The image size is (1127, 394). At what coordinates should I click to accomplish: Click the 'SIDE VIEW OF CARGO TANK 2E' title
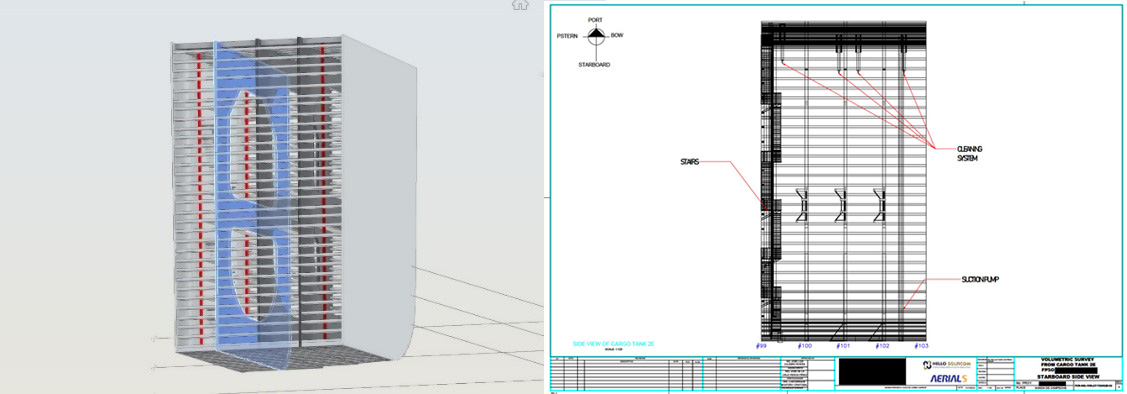pyautogui.click(x=613, y=344)
